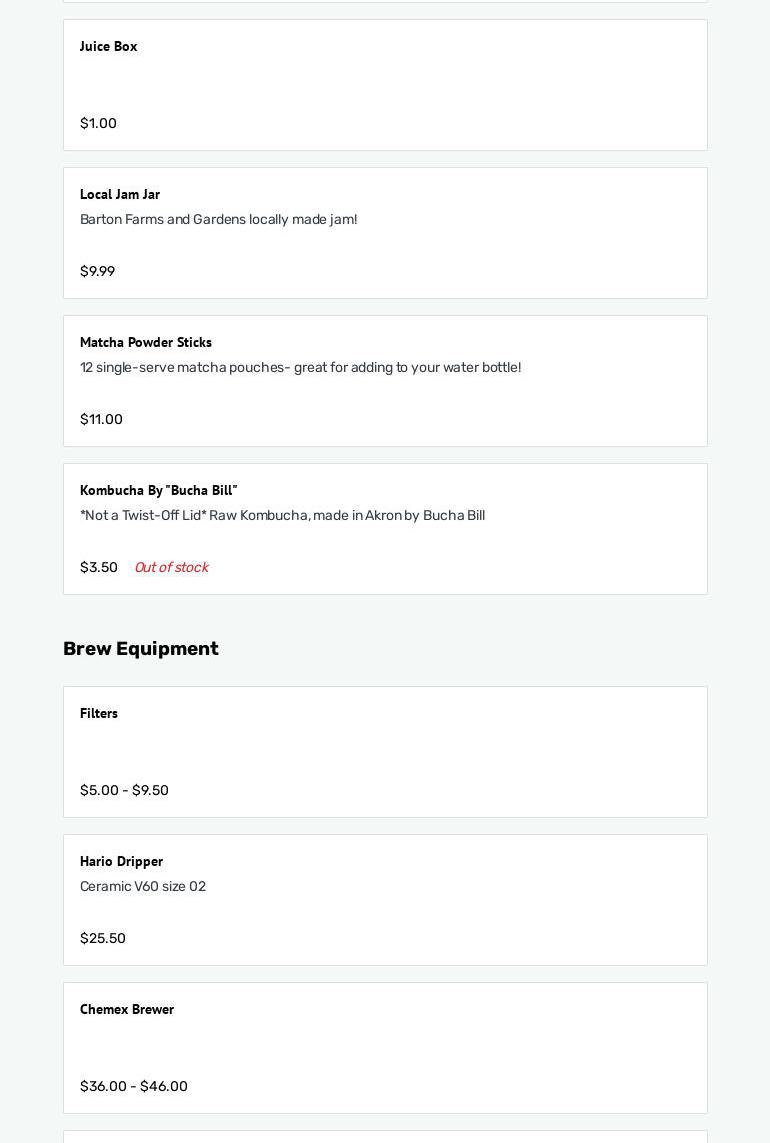Click the $25.50 dripper price
The image size is (770, 1143).
102,938
